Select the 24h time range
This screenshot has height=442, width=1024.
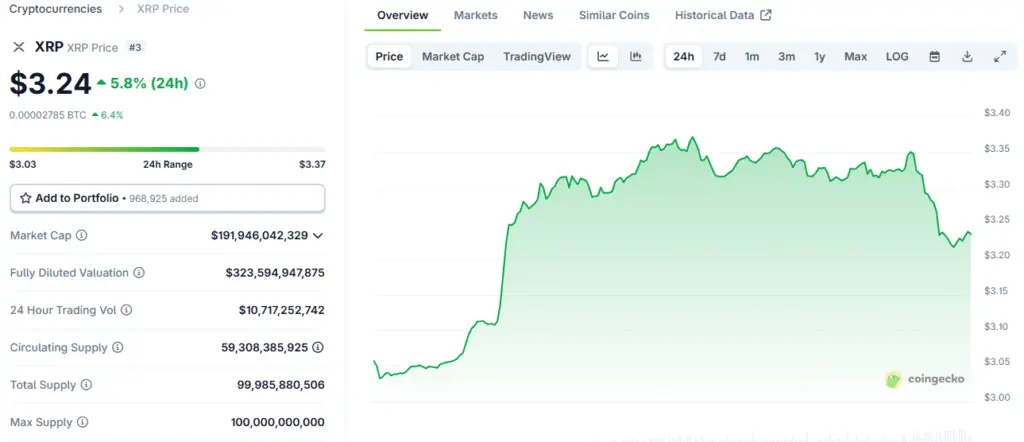[x=684, y=57]
